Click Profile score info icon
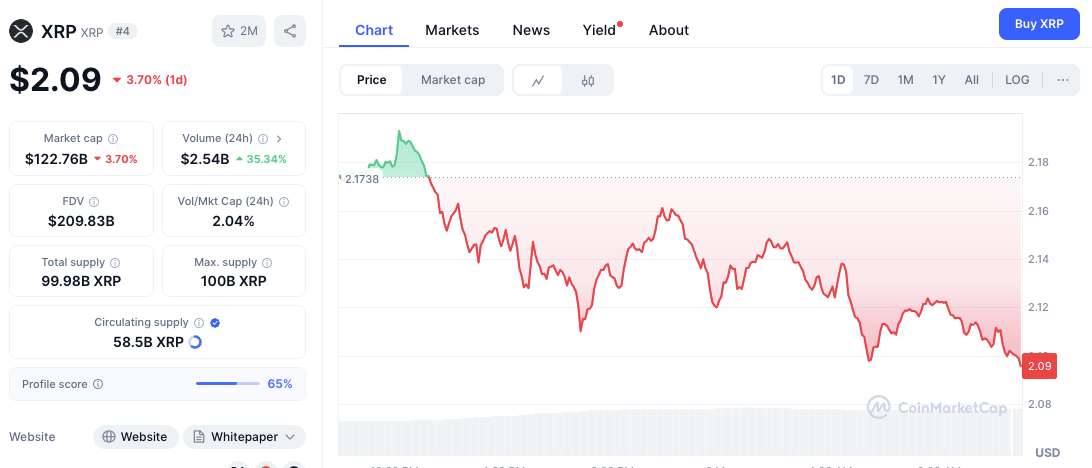Image resolution: width=1092 pixels, height=468 pixels. (98, 384)
